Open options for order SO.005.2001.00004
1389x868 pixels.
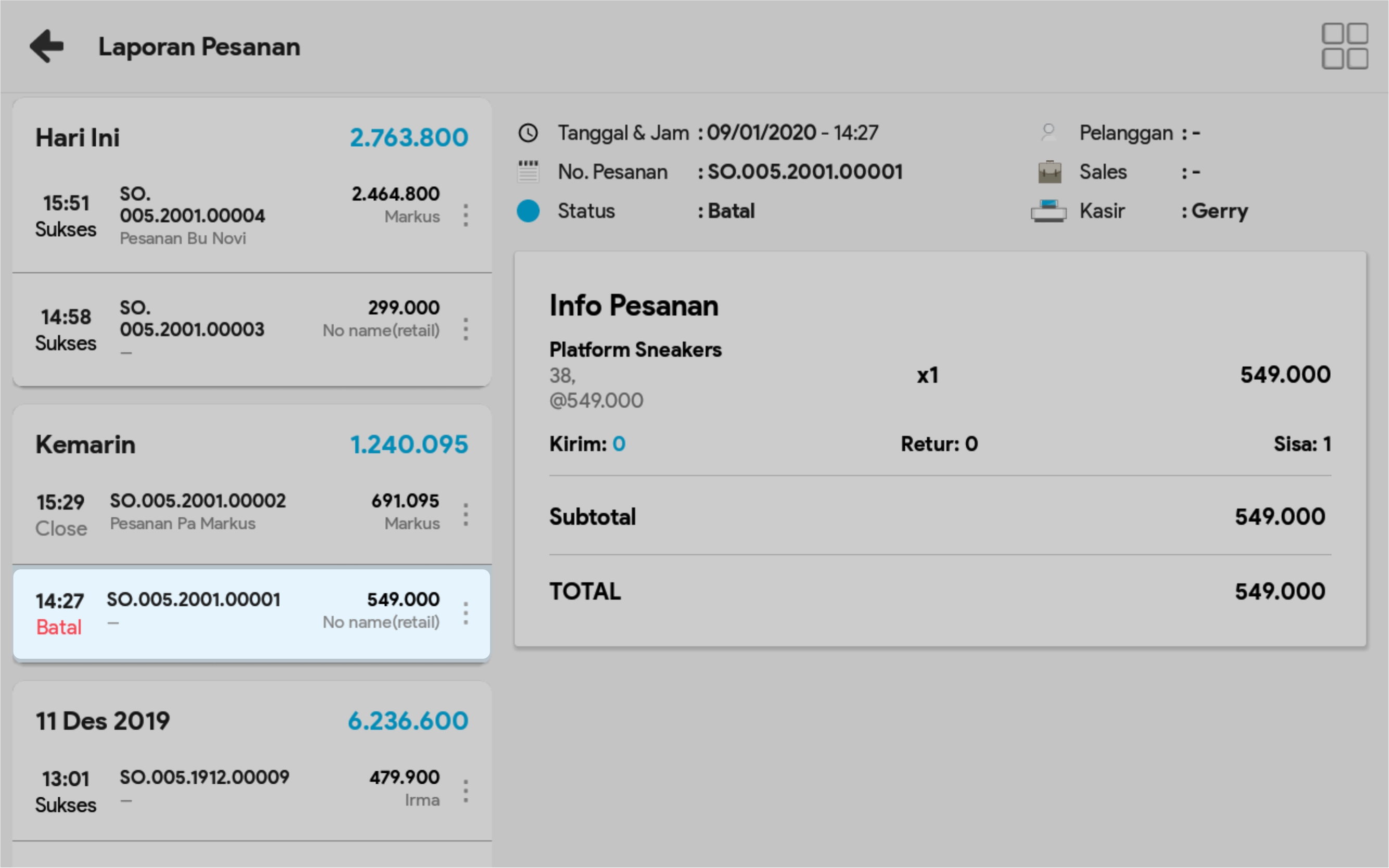click(465, 215)
